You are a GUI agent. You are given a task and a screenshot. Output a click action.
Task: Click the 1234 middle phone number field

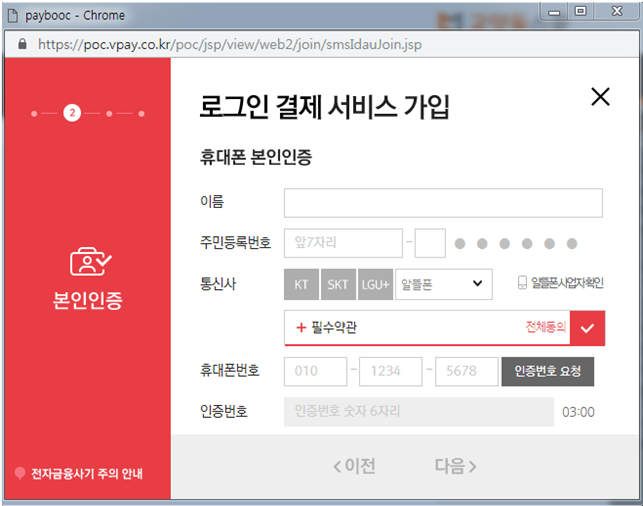pyautogui.click(x=390, y=371)
